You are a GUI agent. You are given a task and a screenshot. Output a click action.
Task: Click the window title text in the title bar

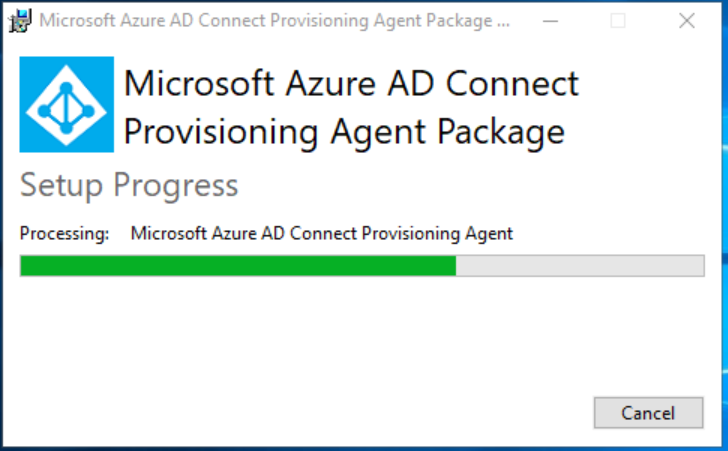(266, 21)
